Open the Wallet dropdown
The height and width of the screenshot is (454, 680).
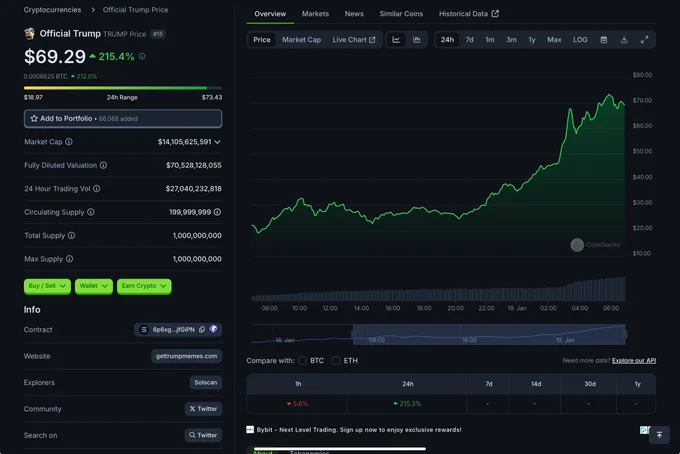click(94, 286)
